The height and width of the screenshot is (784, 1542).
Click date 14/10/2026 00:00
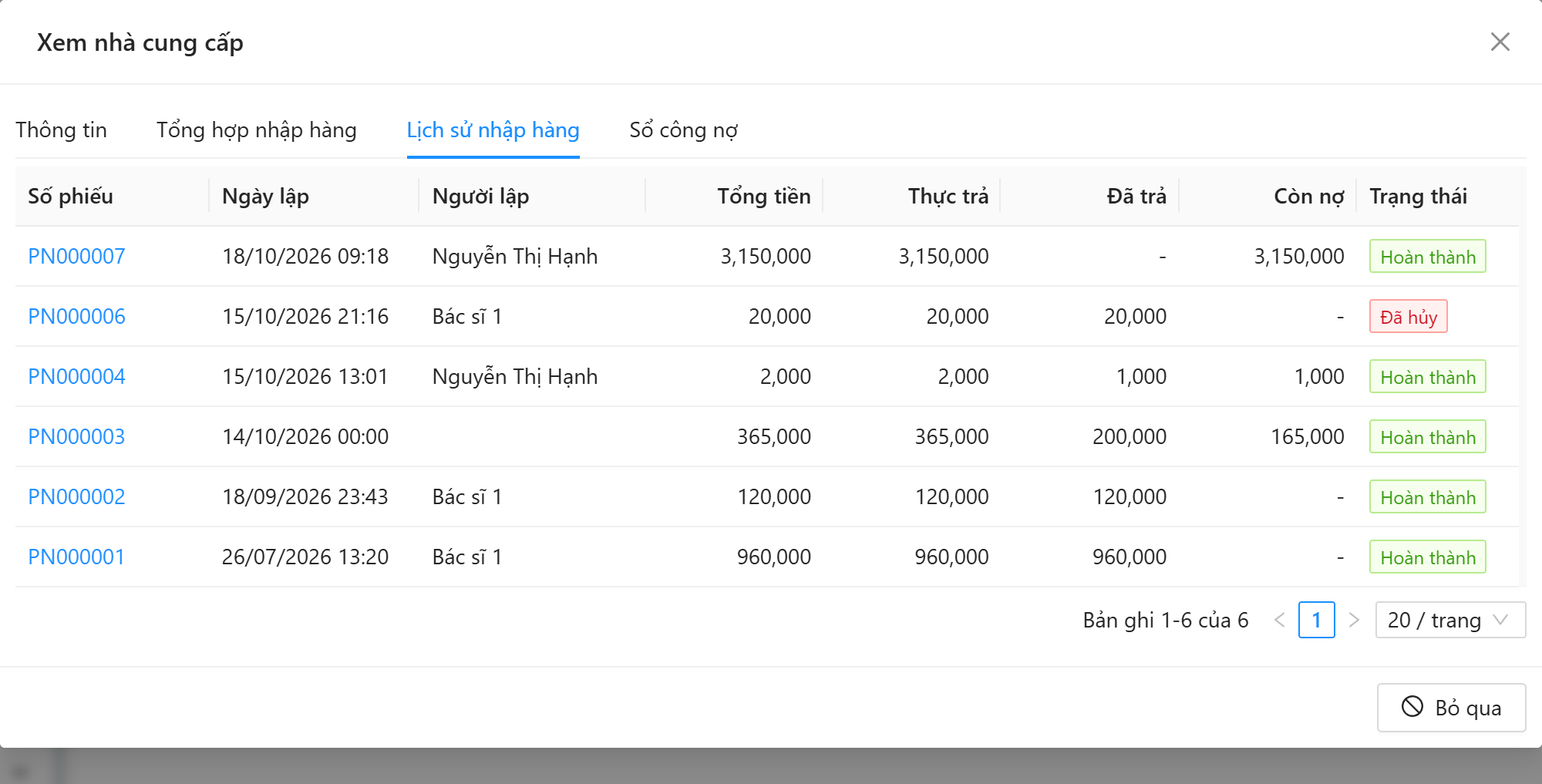point(305,436)
